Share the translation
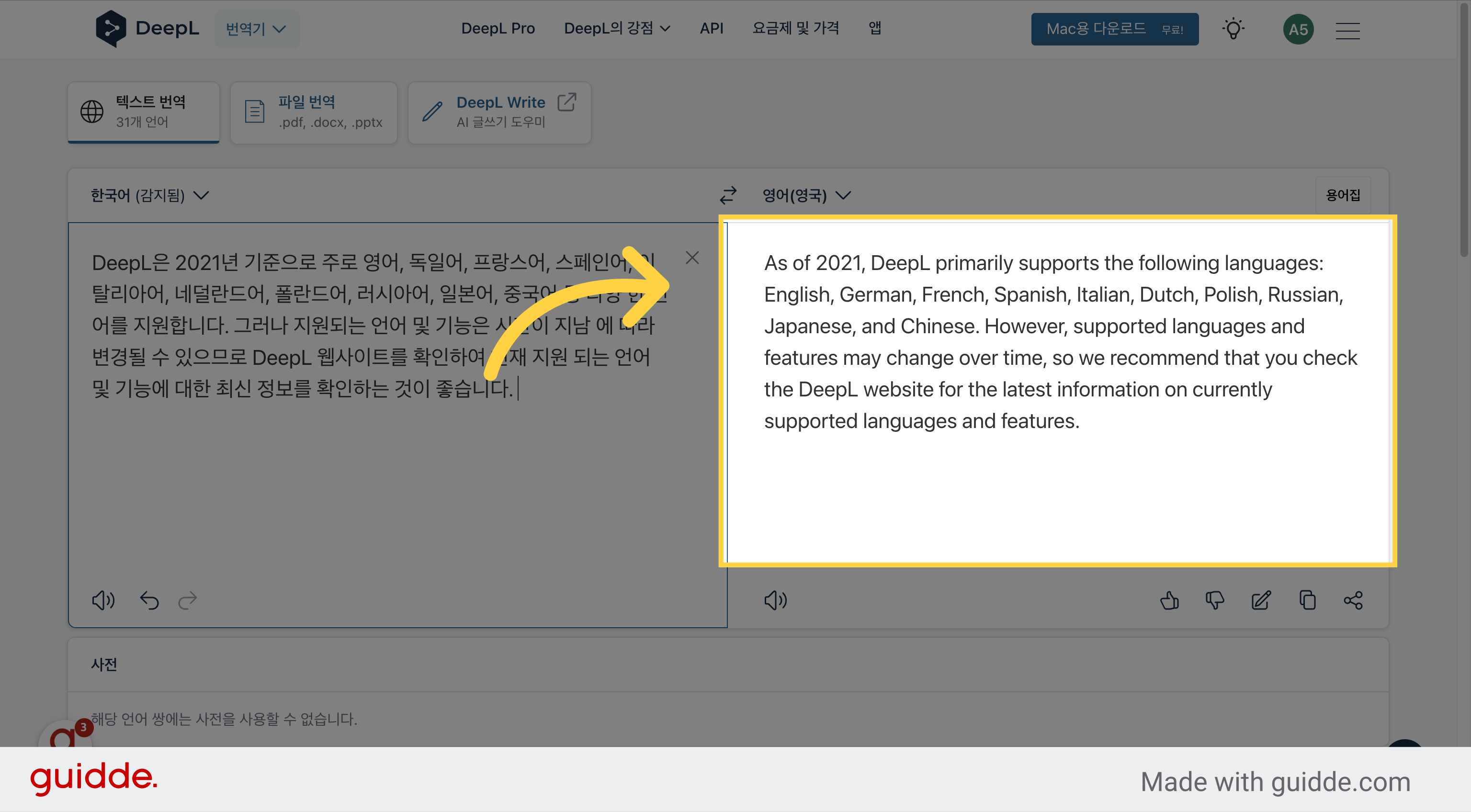The height and width of the screenshot is (812, 1471). click(x=1353, y=600)
